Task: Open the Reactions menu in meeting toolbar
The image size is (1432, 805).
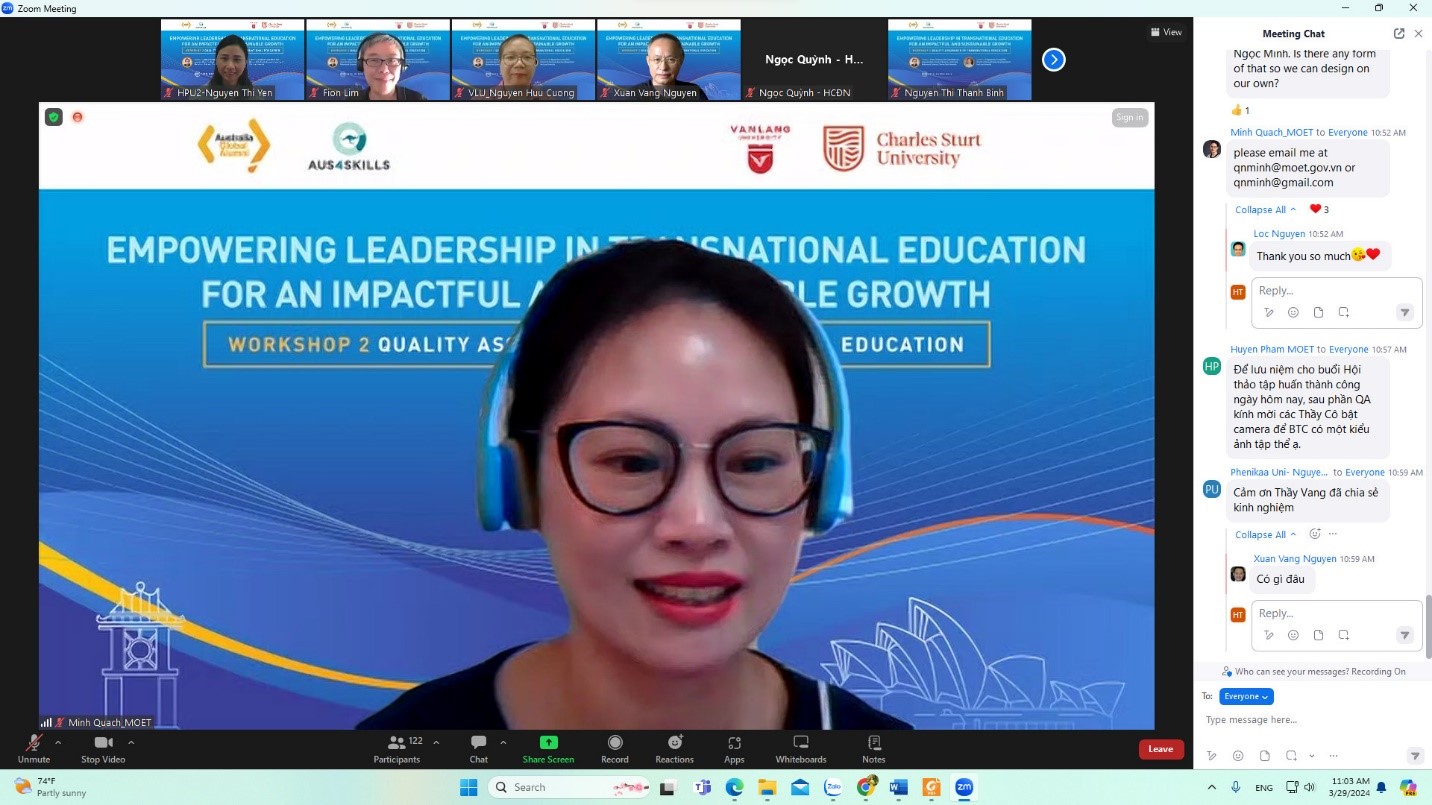Action: click(674, 748)
